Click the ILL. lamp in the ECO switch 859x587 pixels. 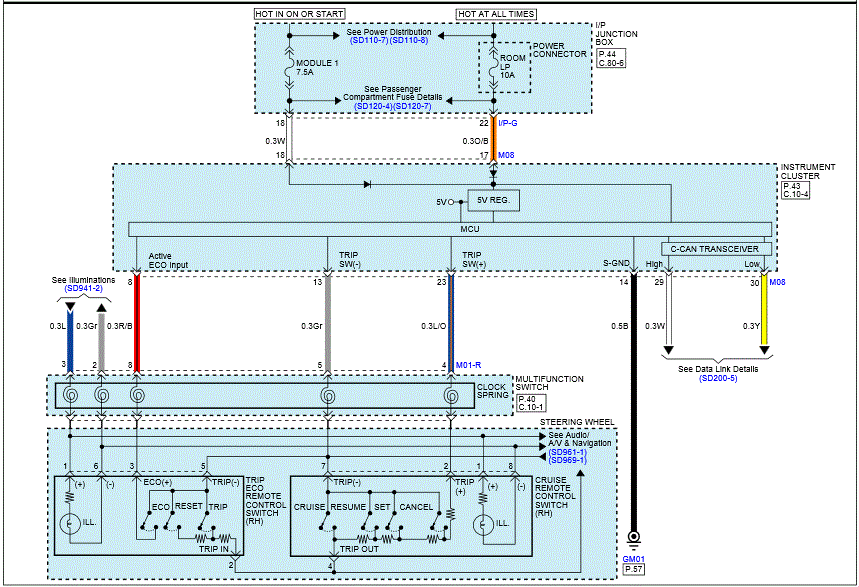tap(71, 522)
